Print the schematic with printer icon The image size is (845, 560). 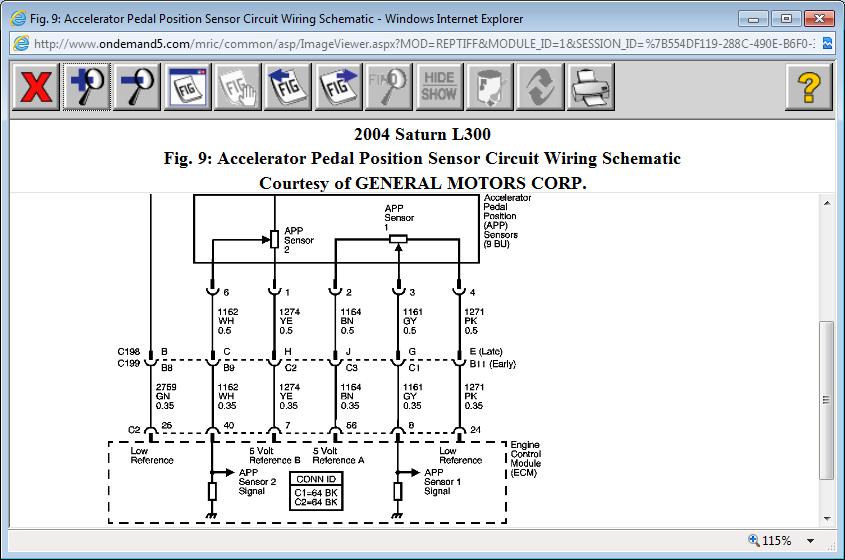coord(590,87)
